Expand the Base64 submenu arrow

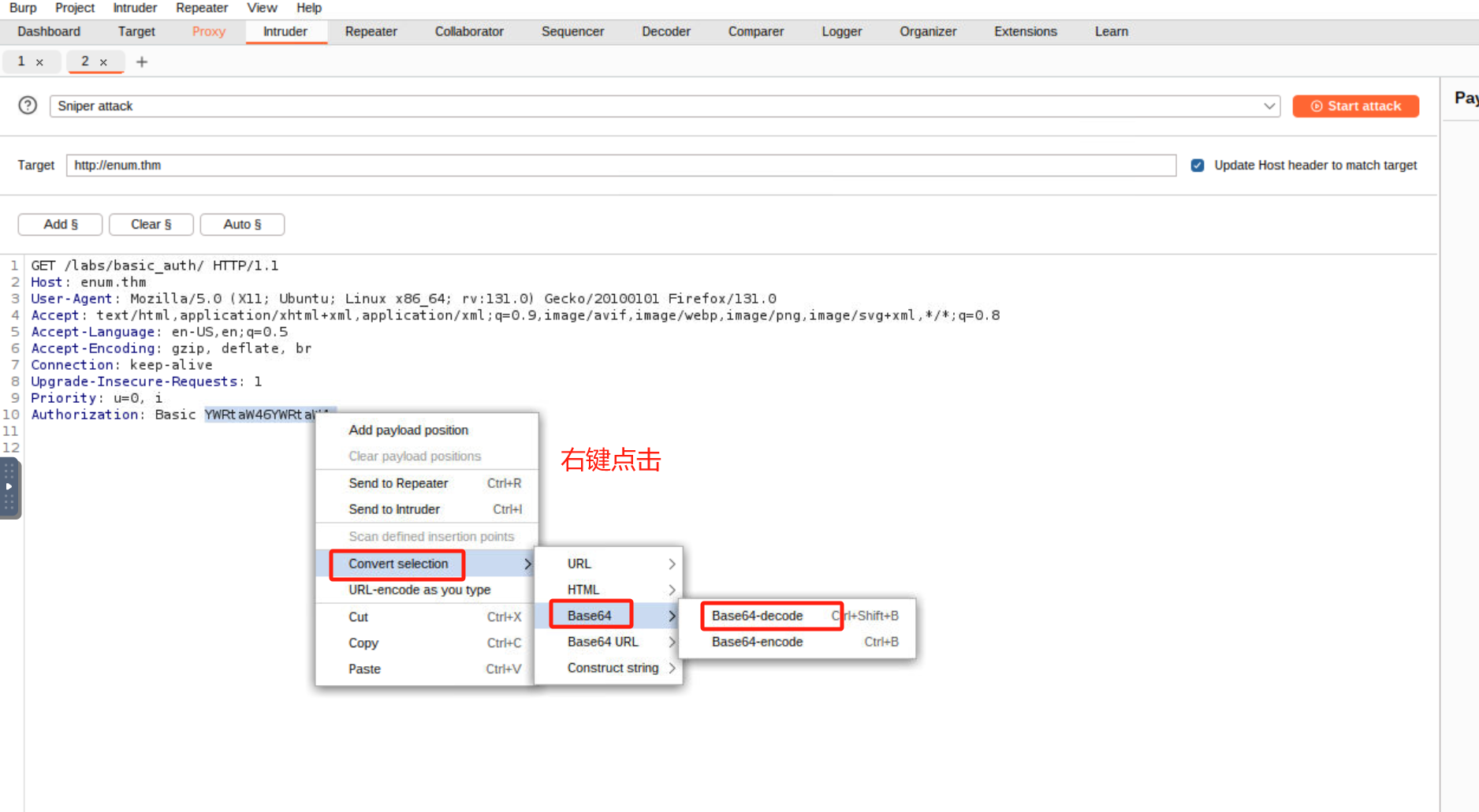(672, 616)
